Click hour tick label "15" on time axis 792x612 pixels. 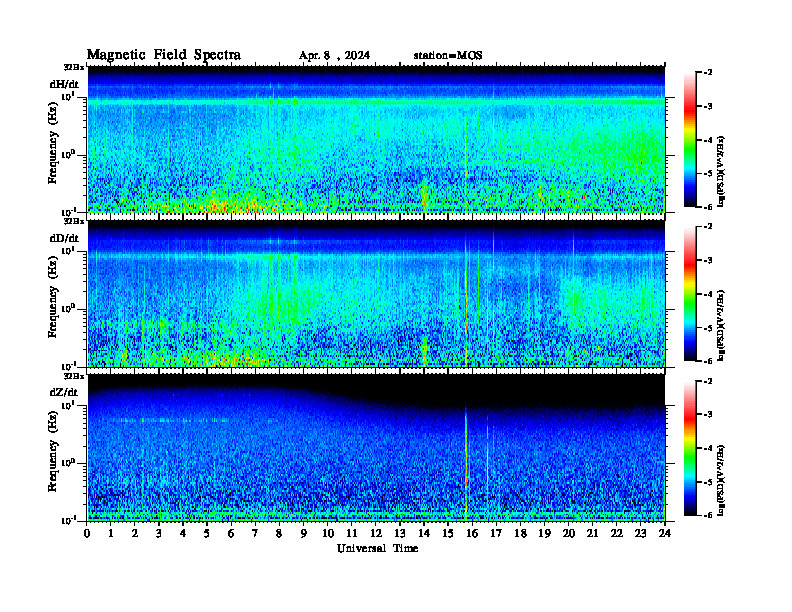coord(448,533)
